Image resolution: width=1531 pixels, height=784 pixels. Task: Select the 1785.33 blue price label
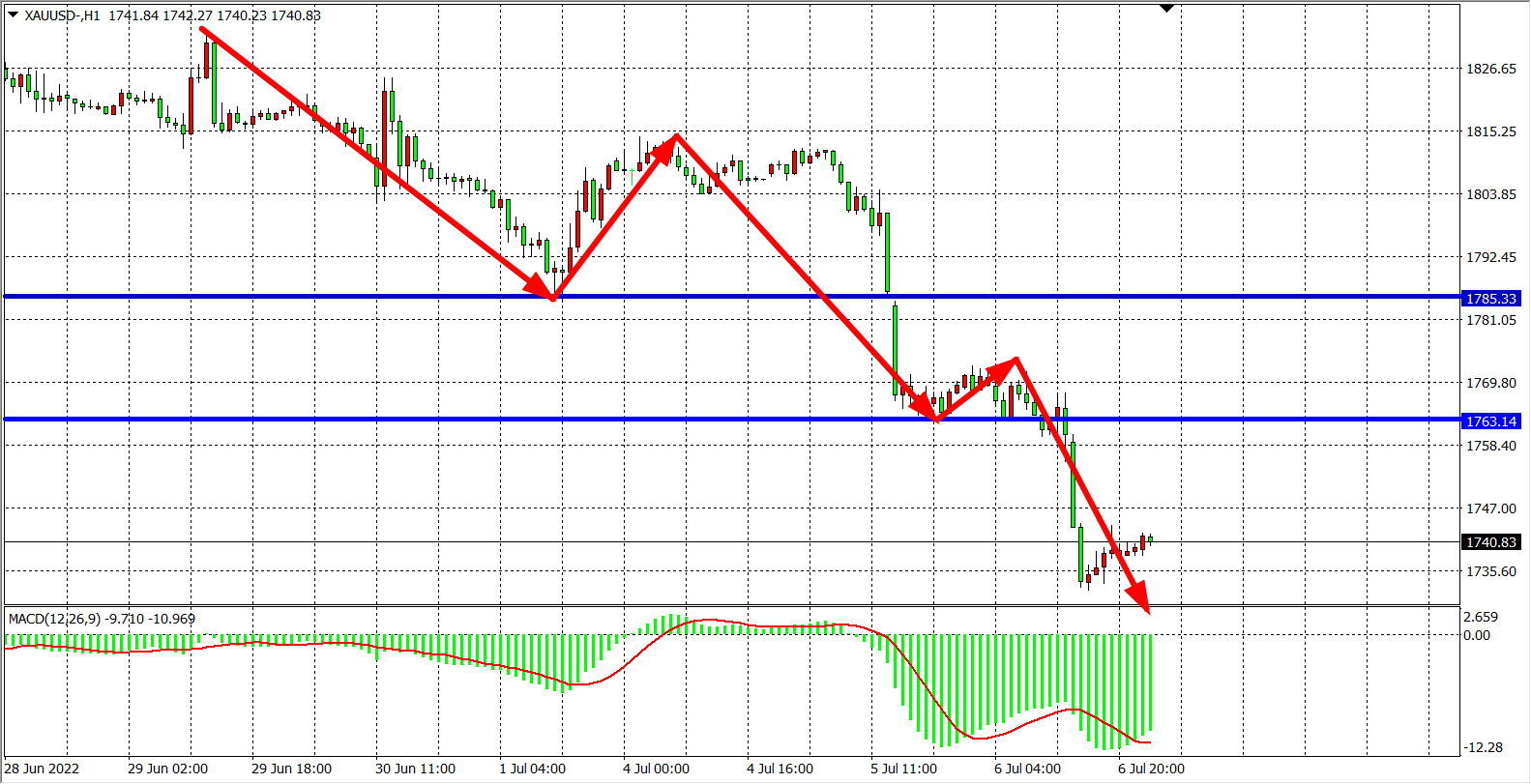point(1491,299)
